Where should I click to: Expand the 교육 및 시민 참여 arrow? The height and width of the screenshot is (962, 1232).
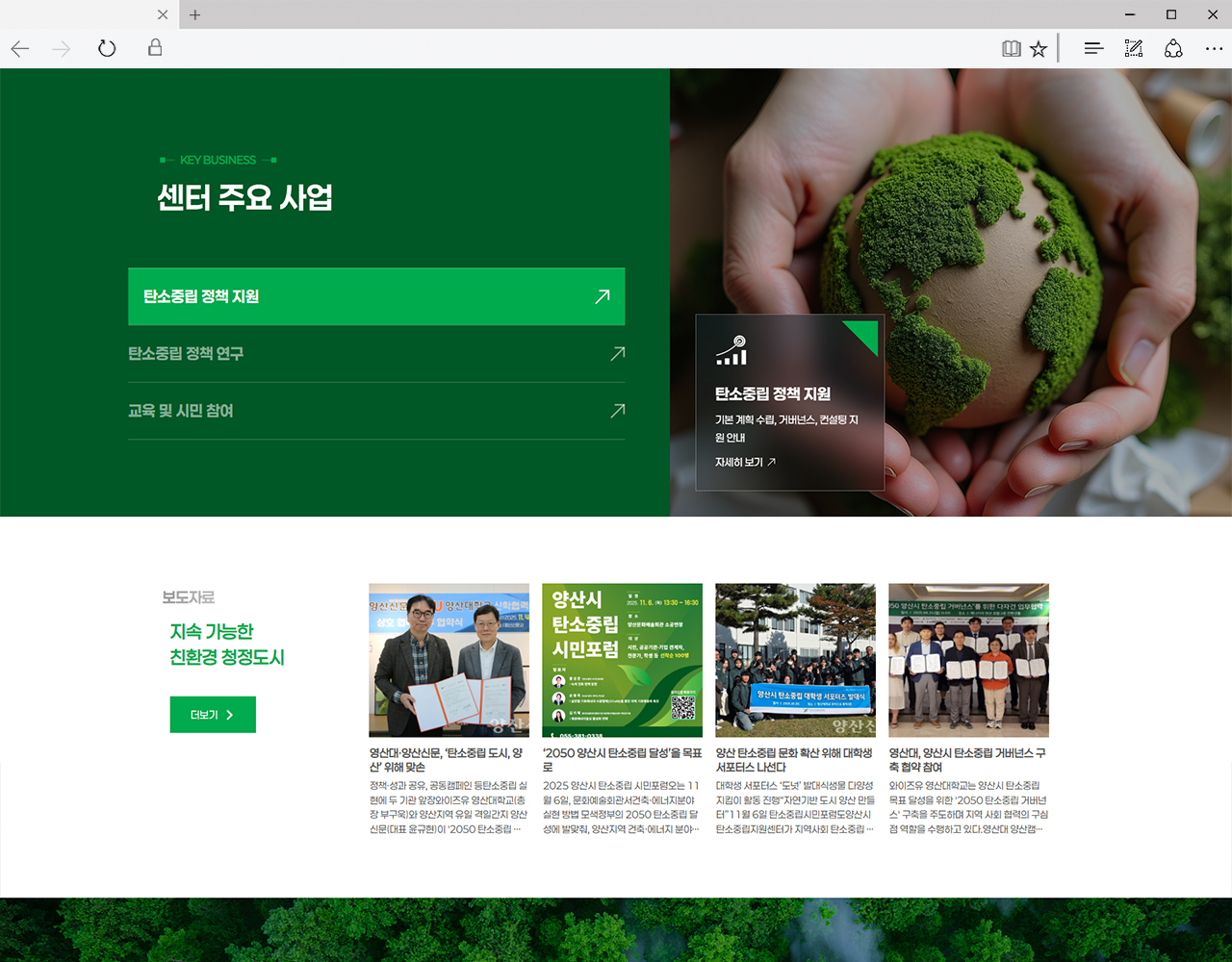(617, 411)
